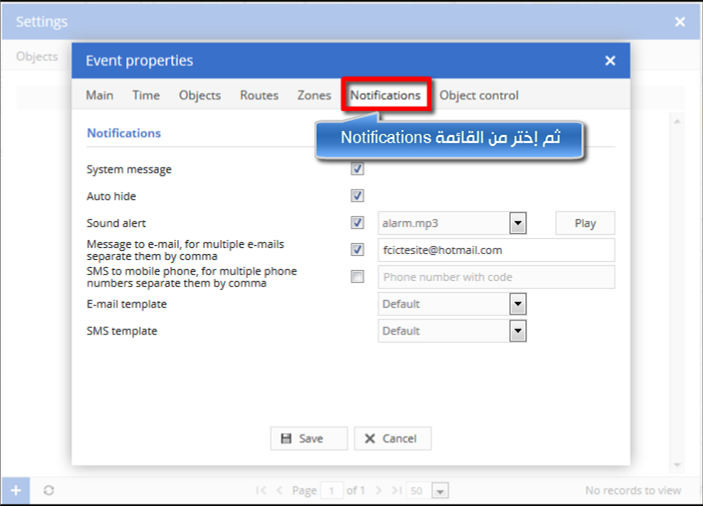Enable the SMS to mobile phone checkbox
The width and height of the screenshot is (703, 506).
coord(357,277)
